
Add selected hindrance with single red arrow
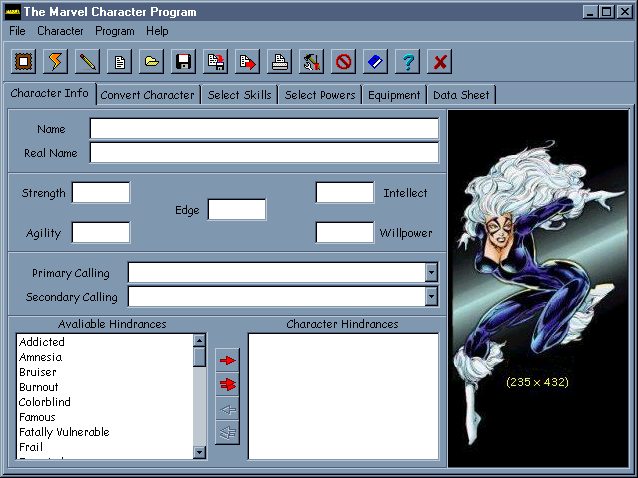click(x=228, y=360)
